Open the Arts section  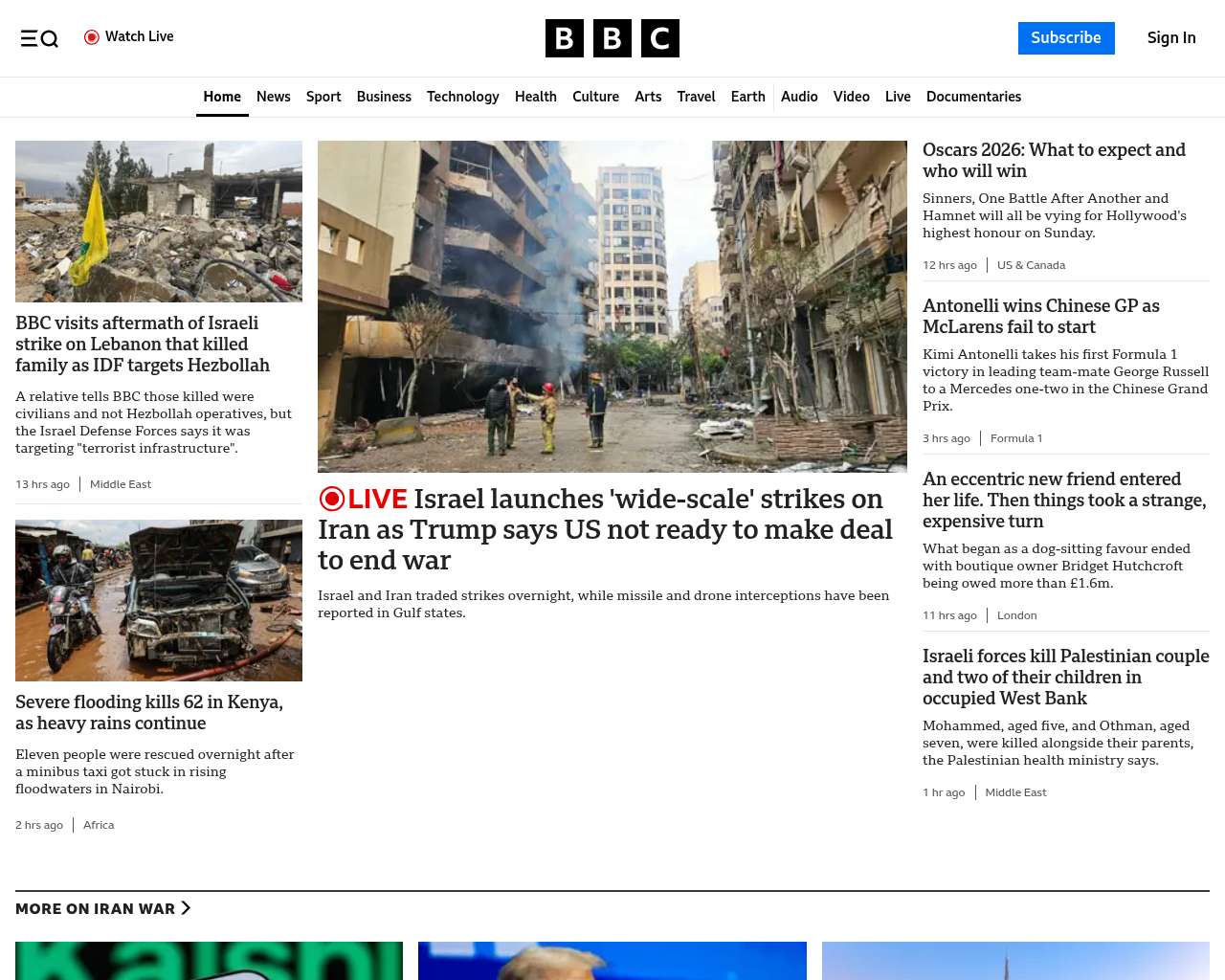(x=648, y=97)
